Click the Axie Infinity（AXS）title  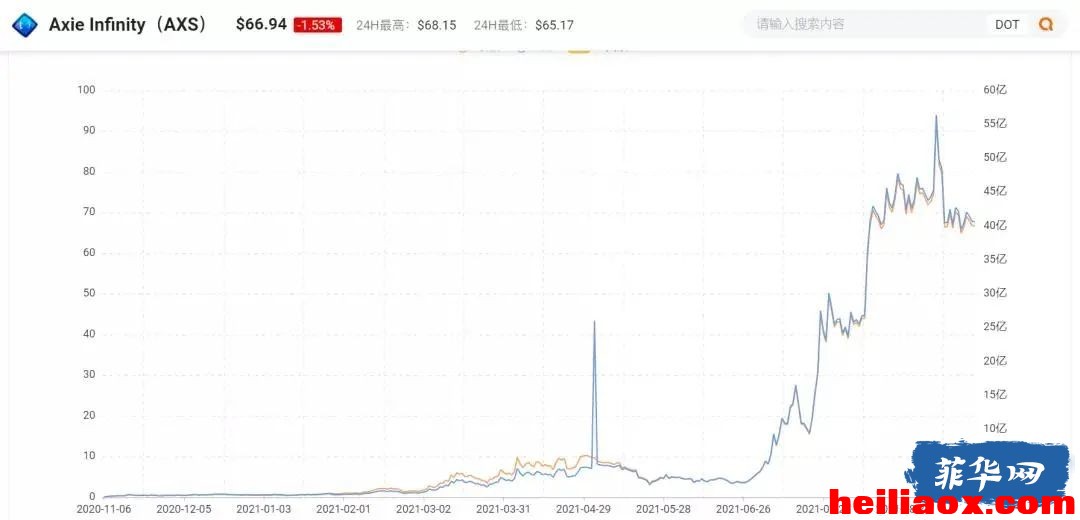(128, 25)
